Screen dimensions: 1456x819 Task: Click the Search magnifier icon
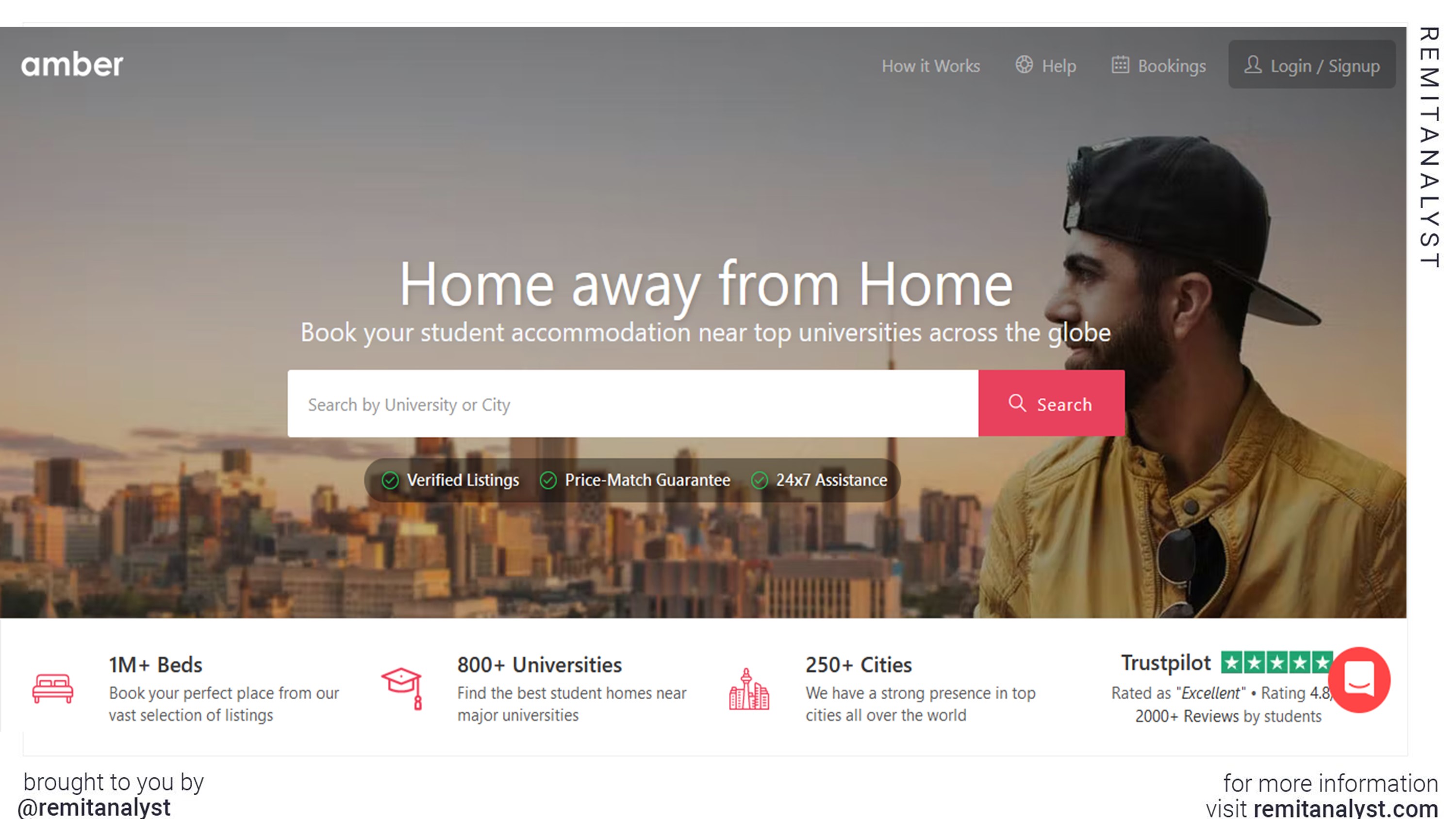click(x=1019, y=403)
